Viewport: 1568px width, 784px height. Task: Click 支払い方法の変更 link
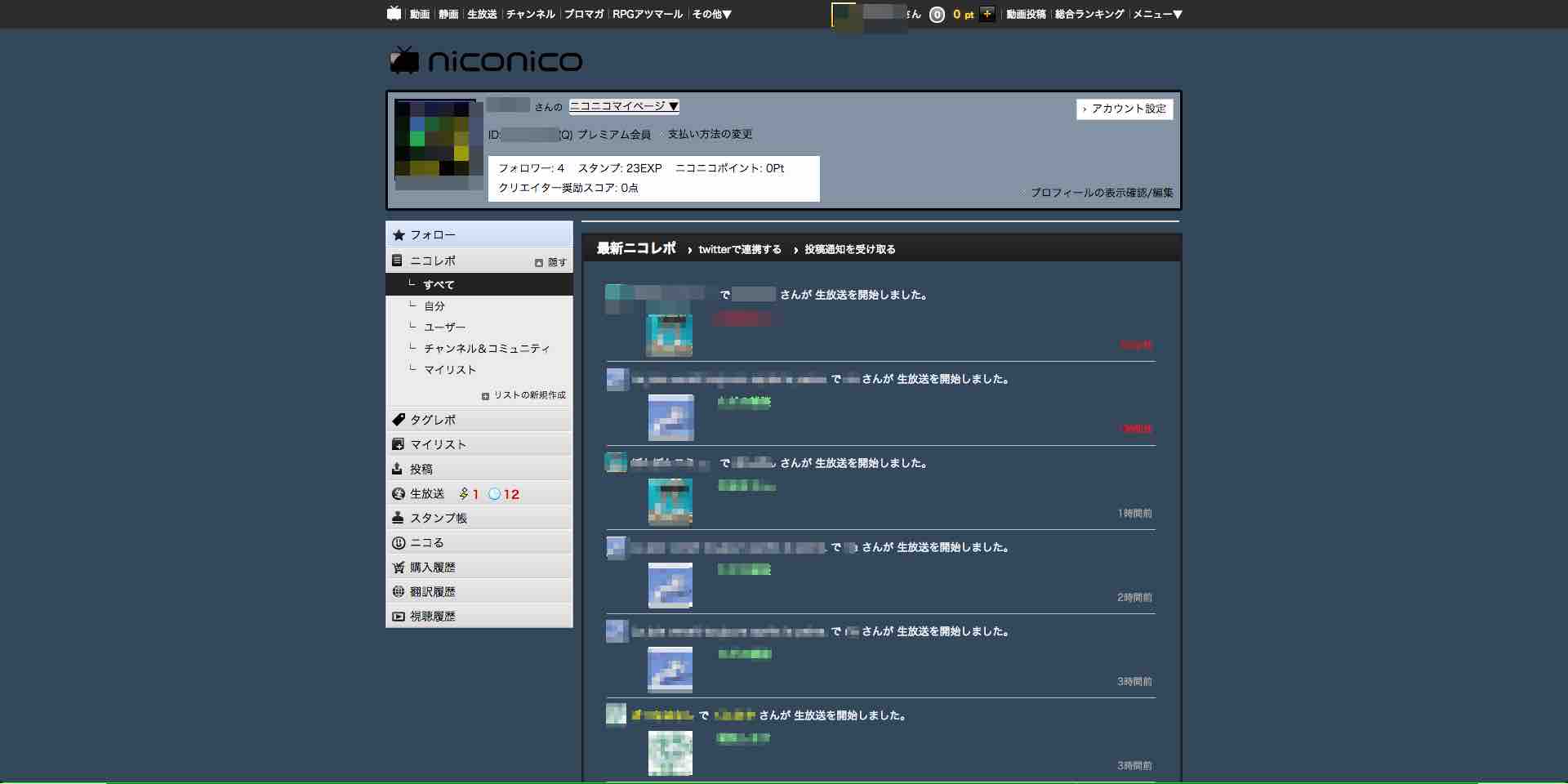click(710, 134)
